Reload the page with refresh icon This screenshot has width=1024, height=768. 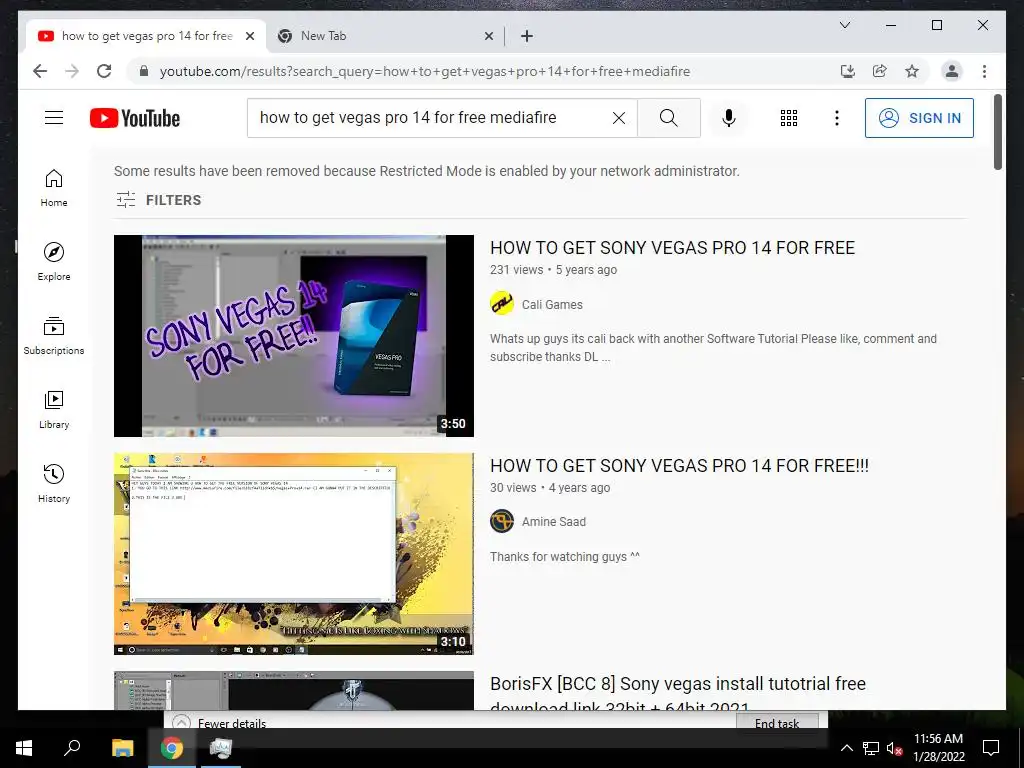pyautogui.click(x=104, y=71)
